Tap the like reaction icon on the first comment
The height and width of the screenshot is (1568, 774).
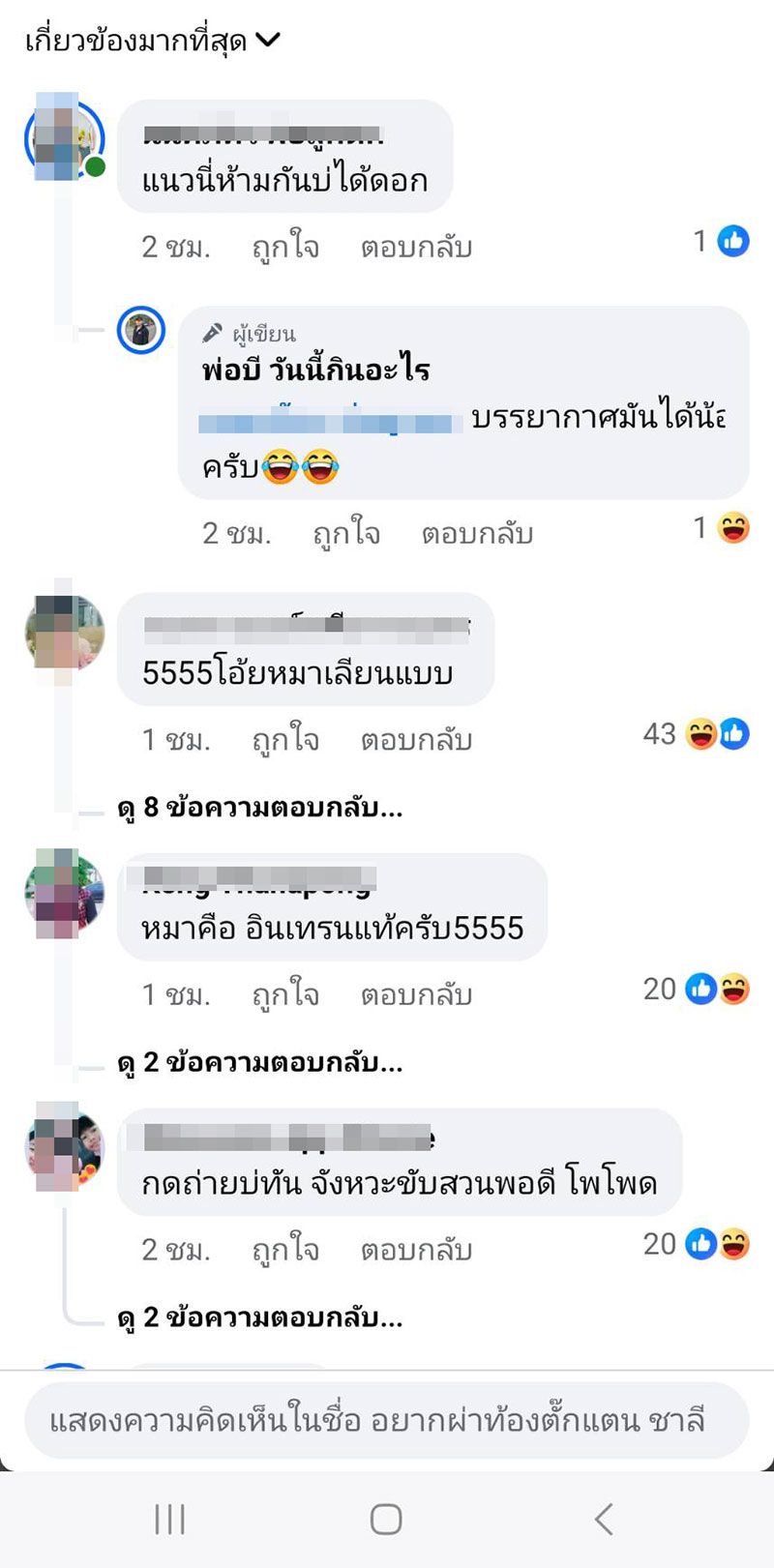(733, 241)
